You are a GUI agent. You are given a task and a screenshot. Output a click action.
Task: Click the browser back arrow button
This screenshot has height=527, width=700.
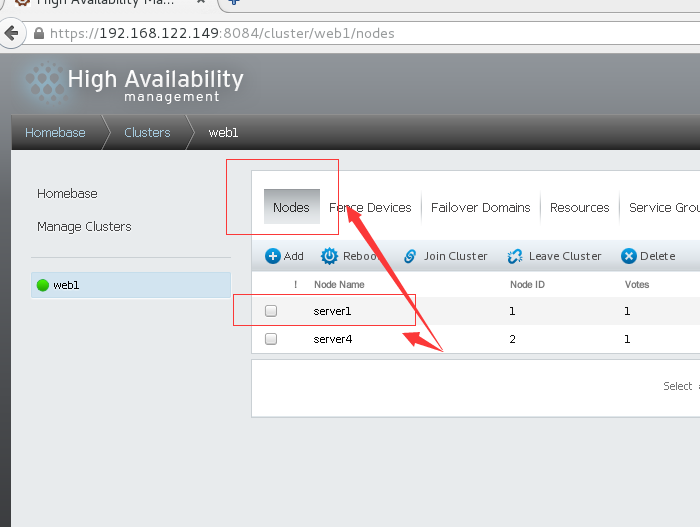11,33
